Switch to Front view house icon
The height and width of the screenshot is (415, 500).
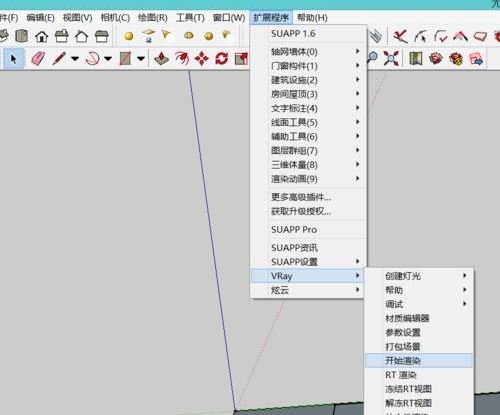point(42,36)
